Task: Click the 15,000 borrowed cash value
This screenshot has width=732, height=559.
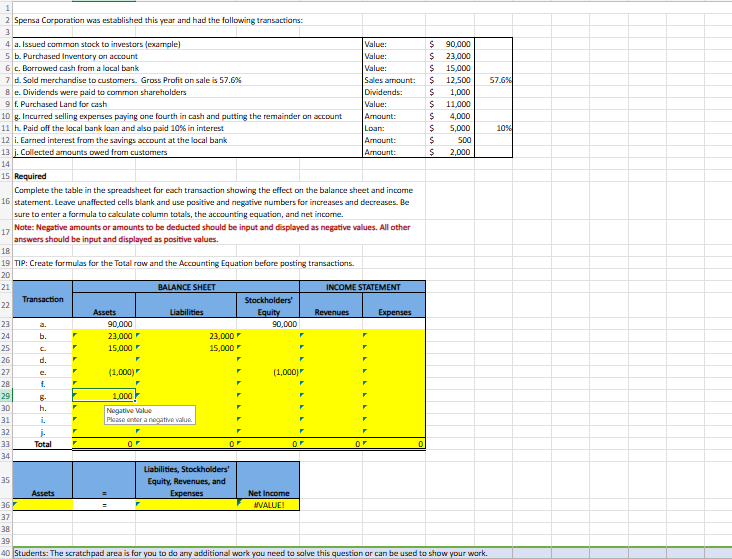Action: [x=450, y=68]
